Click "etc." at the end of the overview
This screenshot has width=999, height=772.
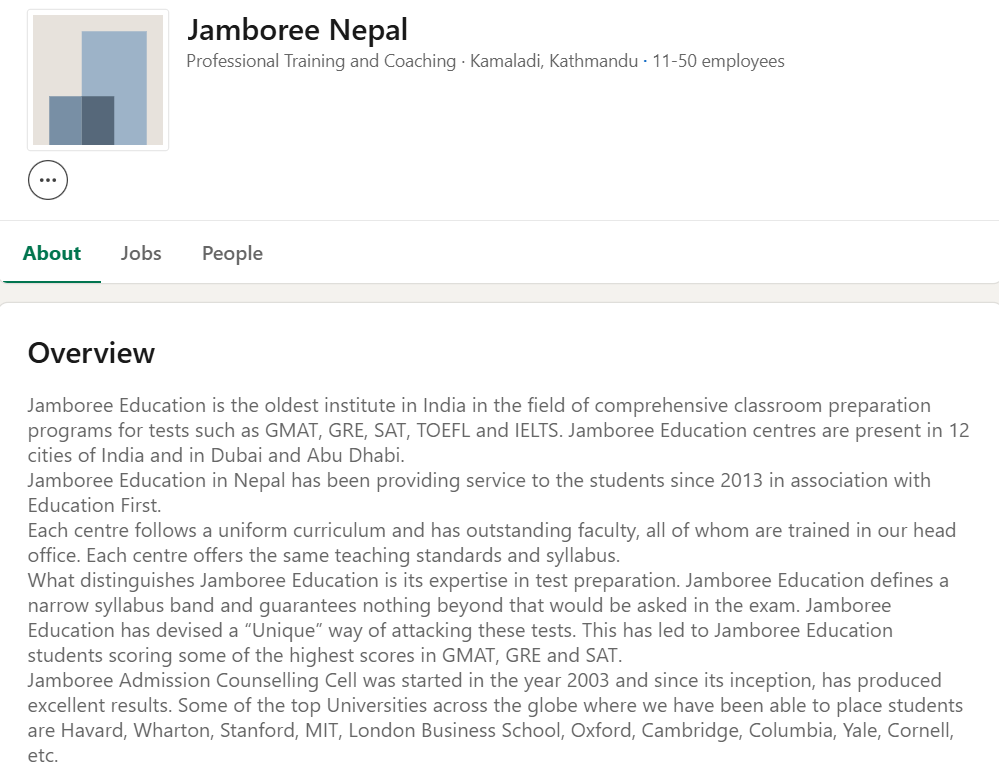pyautogui.click(x=43, y=755)
